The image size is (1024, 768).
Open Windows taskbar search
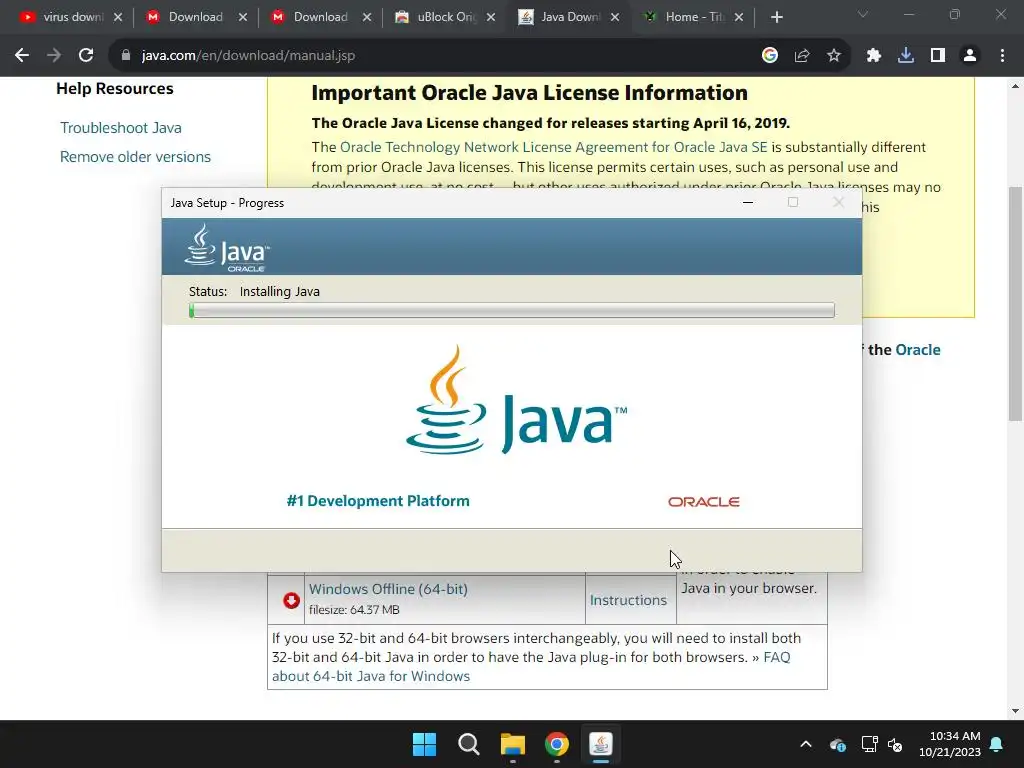(x=468, y=744)
